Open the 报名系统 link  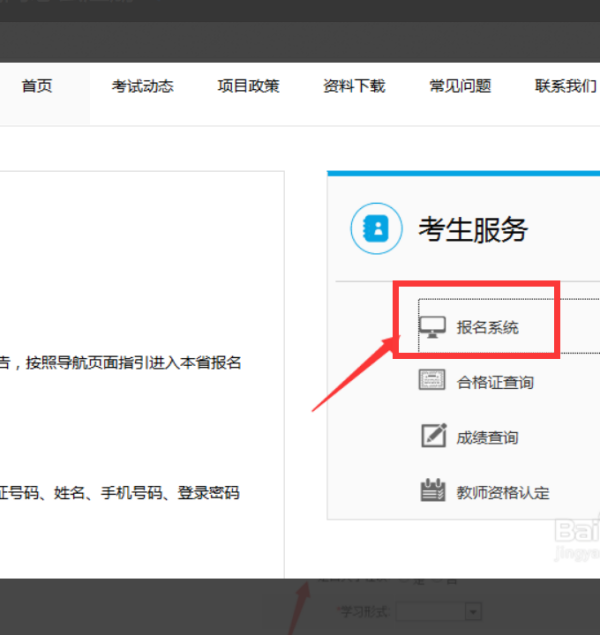point(487,327)
